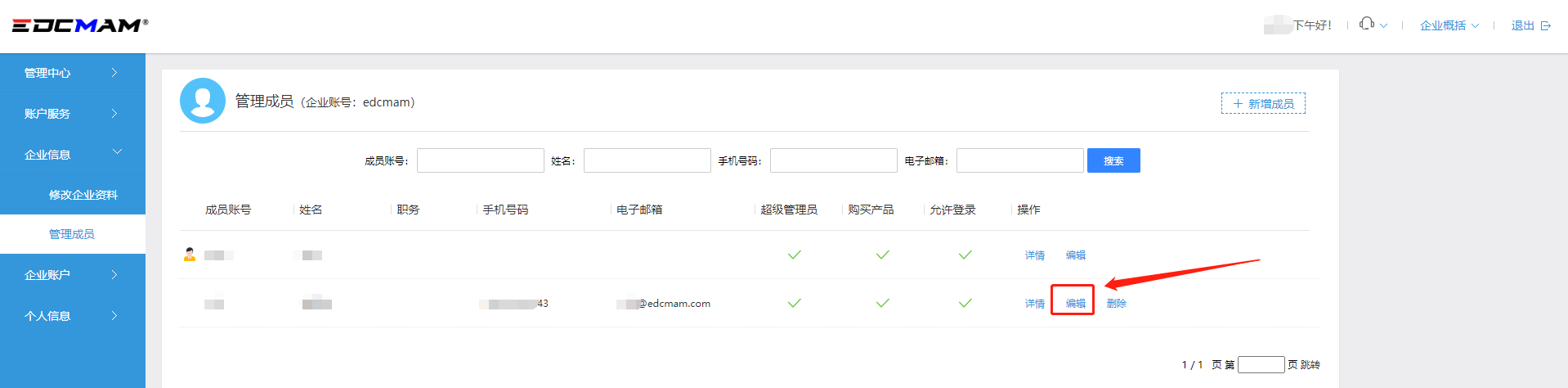Click the 购买产品 checkmark in second row
The height and width of the screenshot is (388, 1568).
(x=882, y=303)
